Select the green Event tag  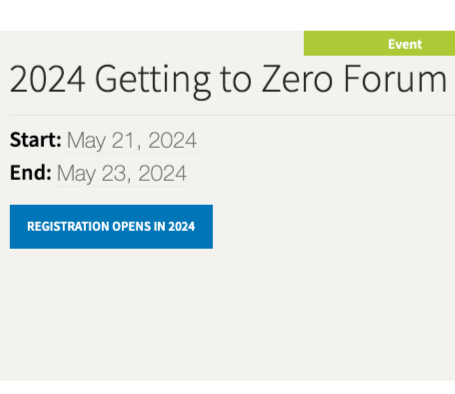pyautogui.click(x=379, y=43)
